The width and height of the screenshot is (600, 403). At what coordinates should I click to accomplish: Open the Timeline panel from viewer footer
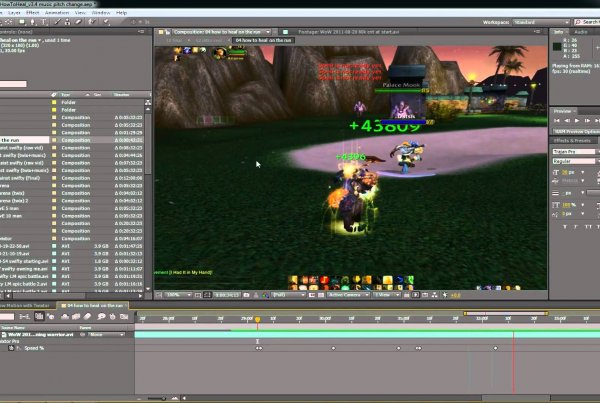(425, 295)
